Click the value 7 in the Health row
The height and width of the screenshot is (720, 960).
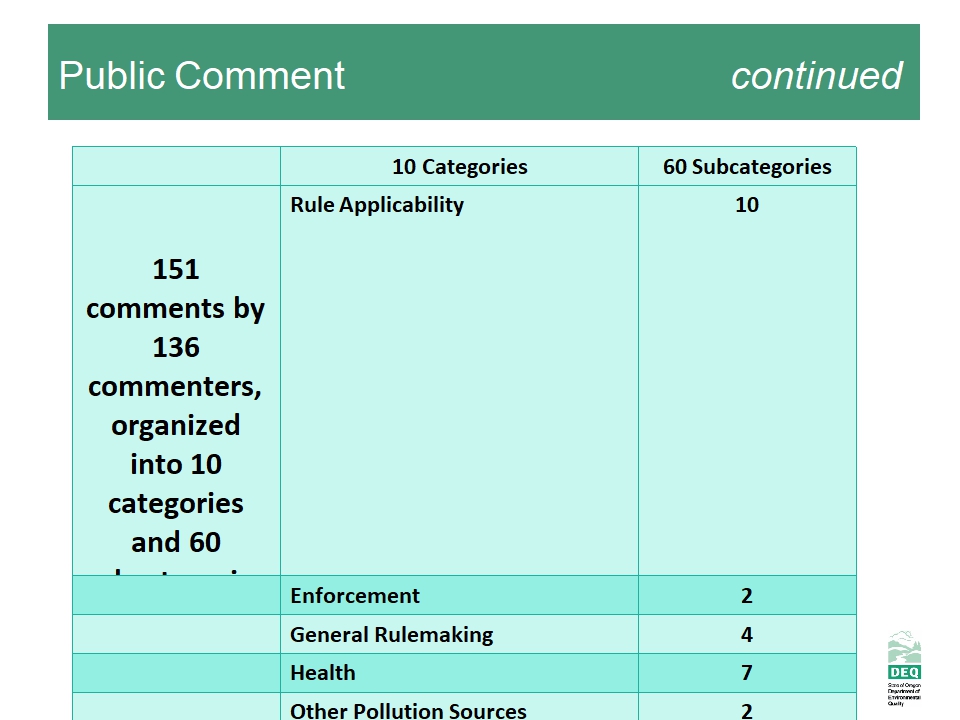[x=747, y=673]
